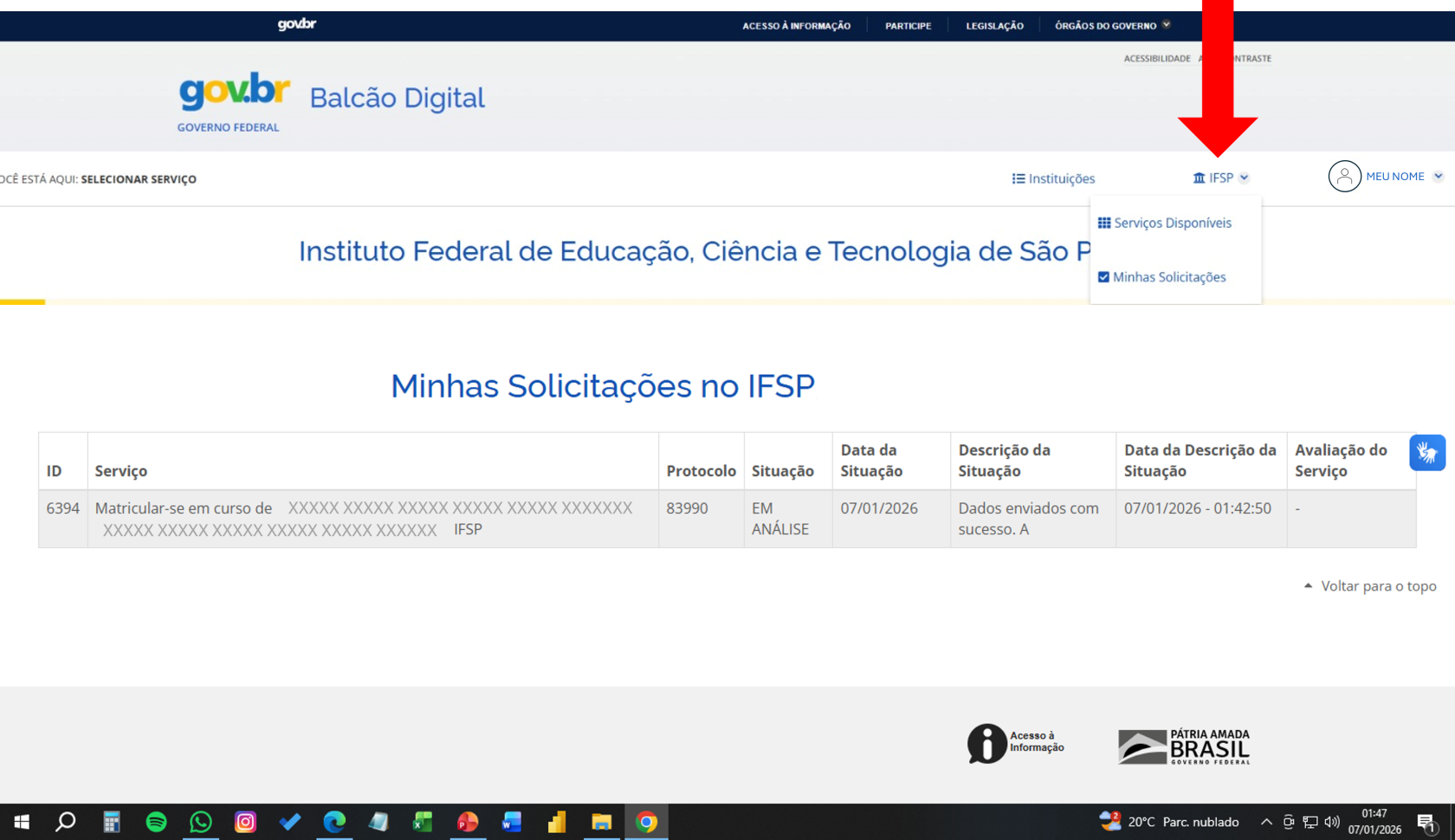Toggle accessibility mode via ACESSIBILIDADE
Viewport: 1455px width, 840px height.
pyautogui.click(x=1157, y=58)
